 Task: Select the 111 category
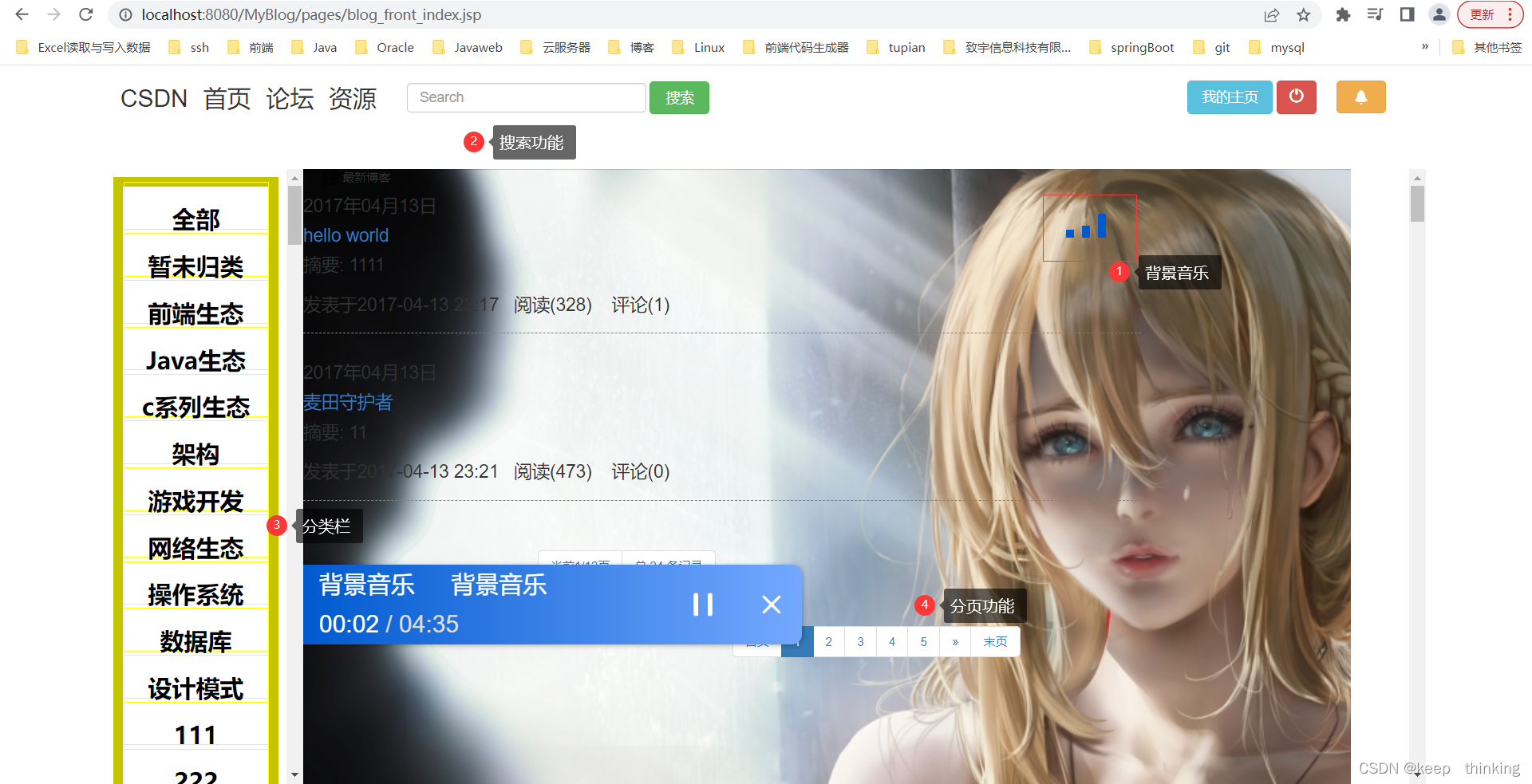tap(196, 735)
